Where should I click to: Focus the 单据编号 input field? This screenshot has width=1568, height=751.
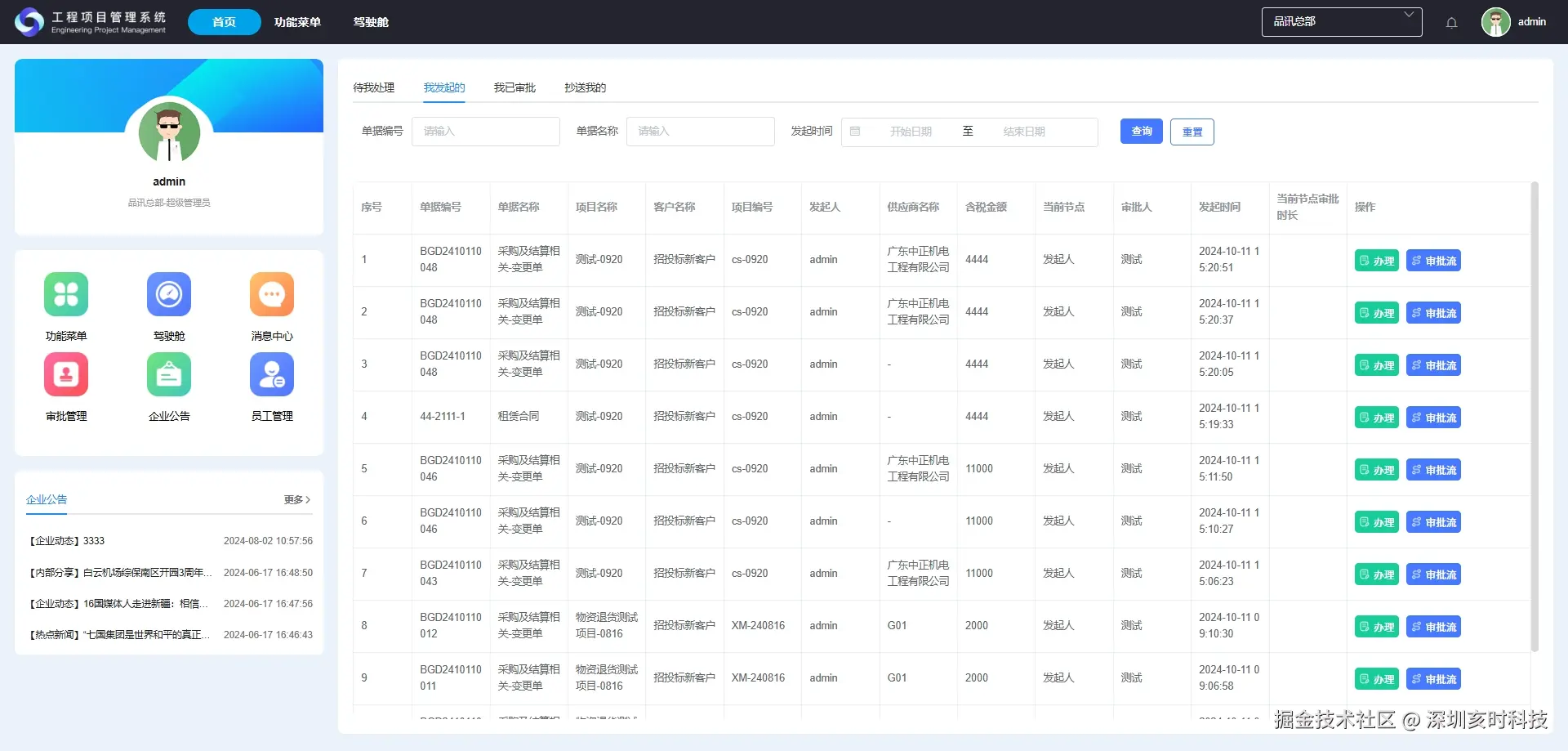[486, 132]
